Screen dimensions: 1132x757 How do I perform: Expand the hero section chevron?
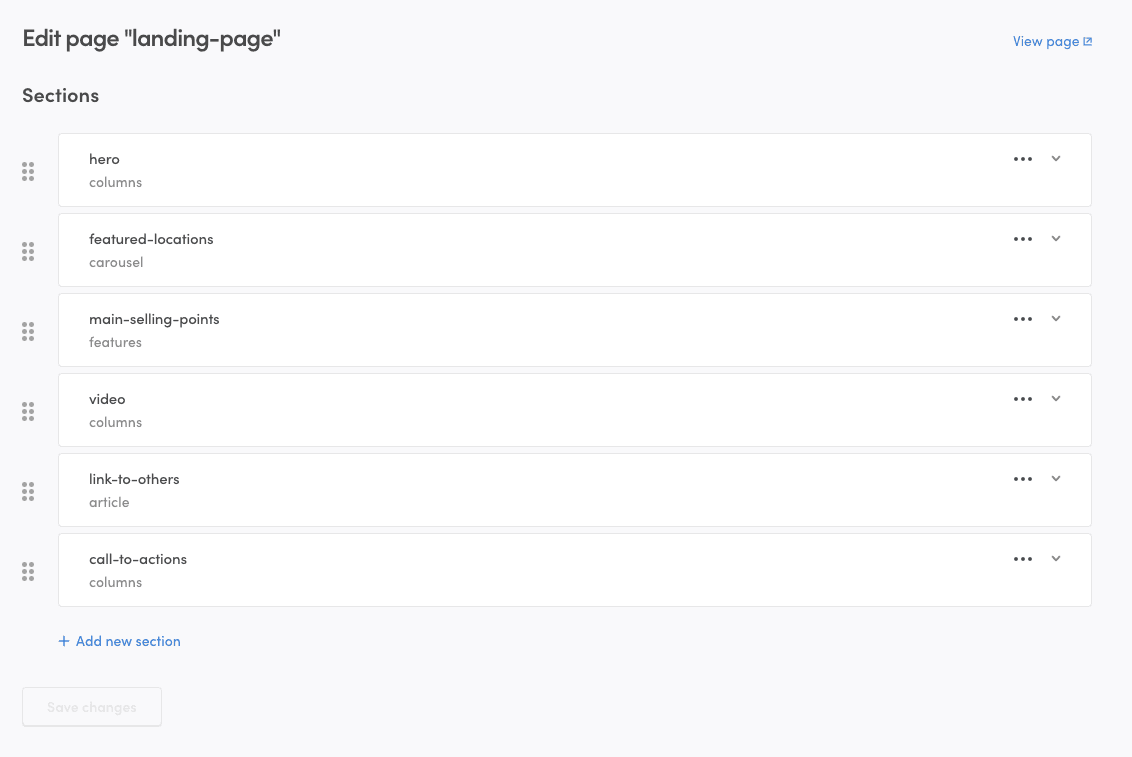1056,159
